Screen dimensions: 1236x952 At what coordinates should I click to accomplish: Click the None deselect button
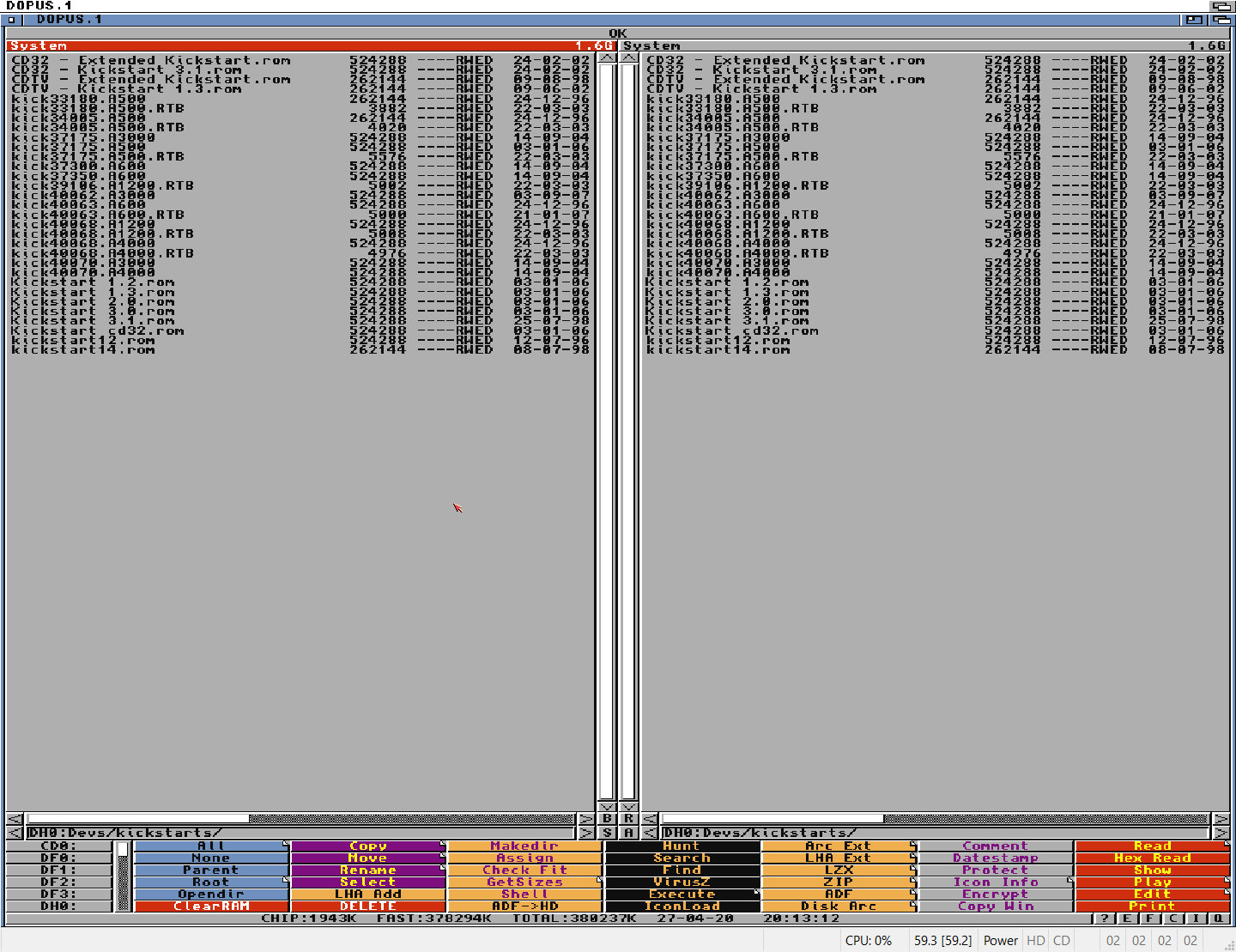pyautogui.click(x=211, y=858)
